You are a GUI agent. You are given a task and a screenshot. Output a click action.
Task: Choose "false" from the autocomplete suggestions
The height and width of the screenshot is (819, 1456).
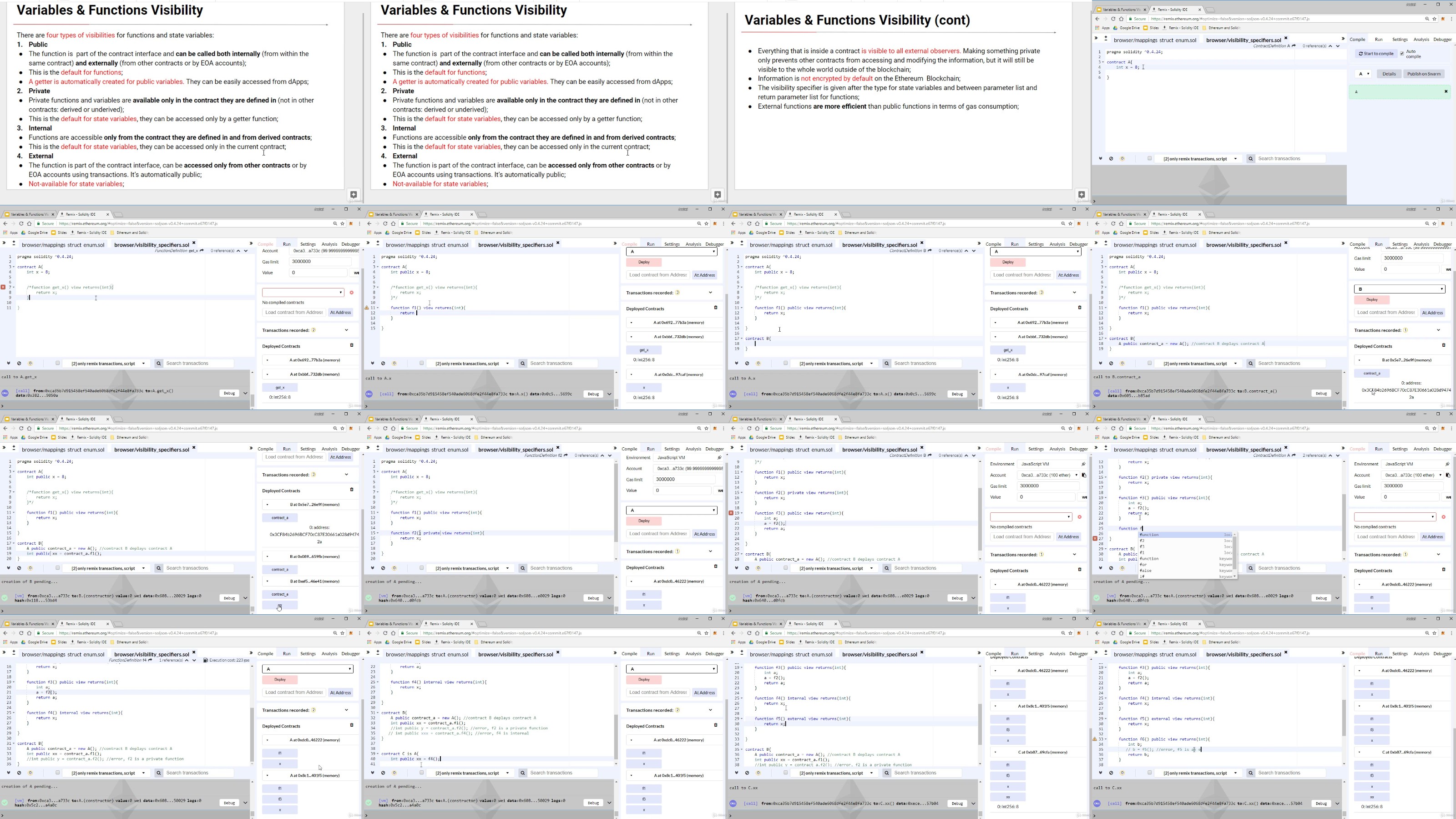coord(1146,570)
